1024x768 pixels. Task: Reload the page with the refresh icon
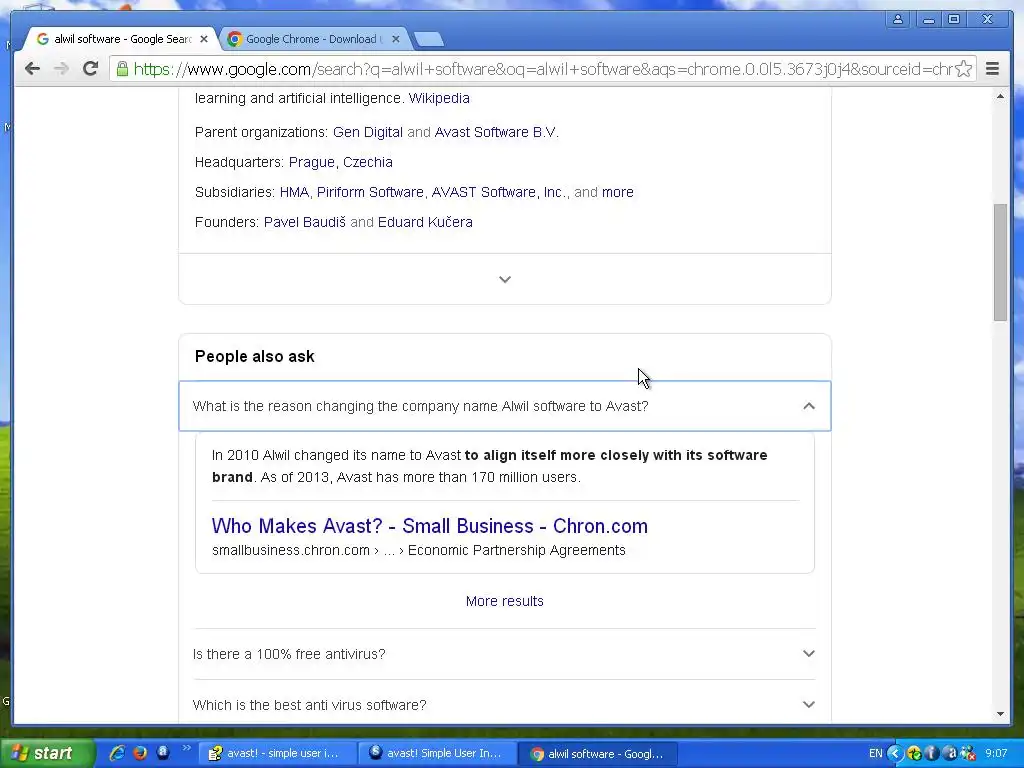click(90, 69)
